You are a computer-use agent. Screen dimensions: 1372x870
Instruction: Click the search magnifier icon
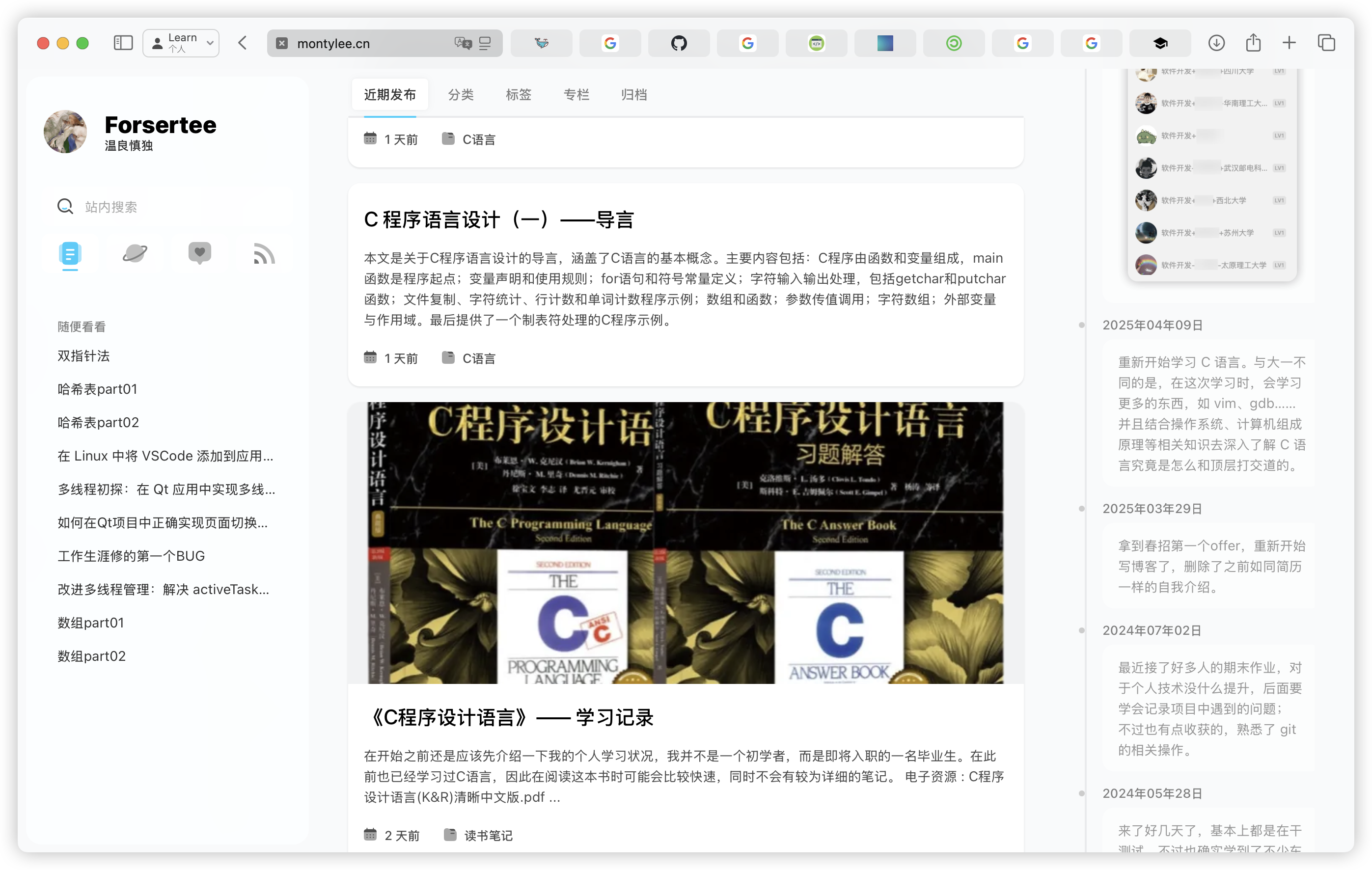coord(65,206)
